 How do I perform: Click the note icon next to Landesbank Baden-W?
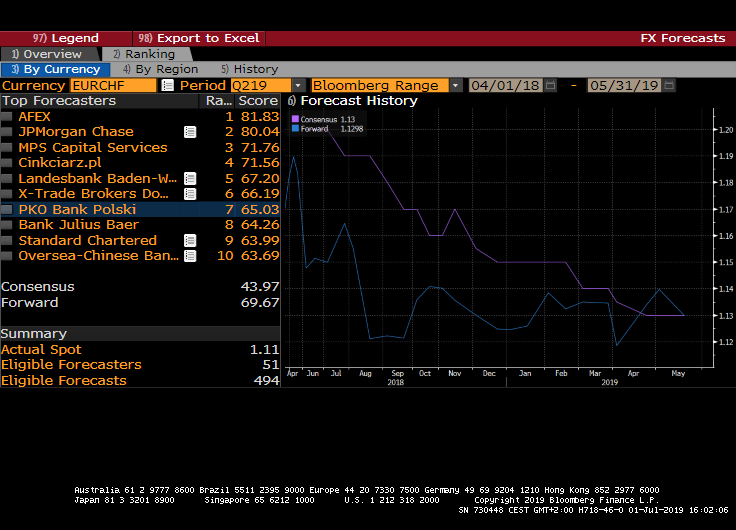click(190, 179)
